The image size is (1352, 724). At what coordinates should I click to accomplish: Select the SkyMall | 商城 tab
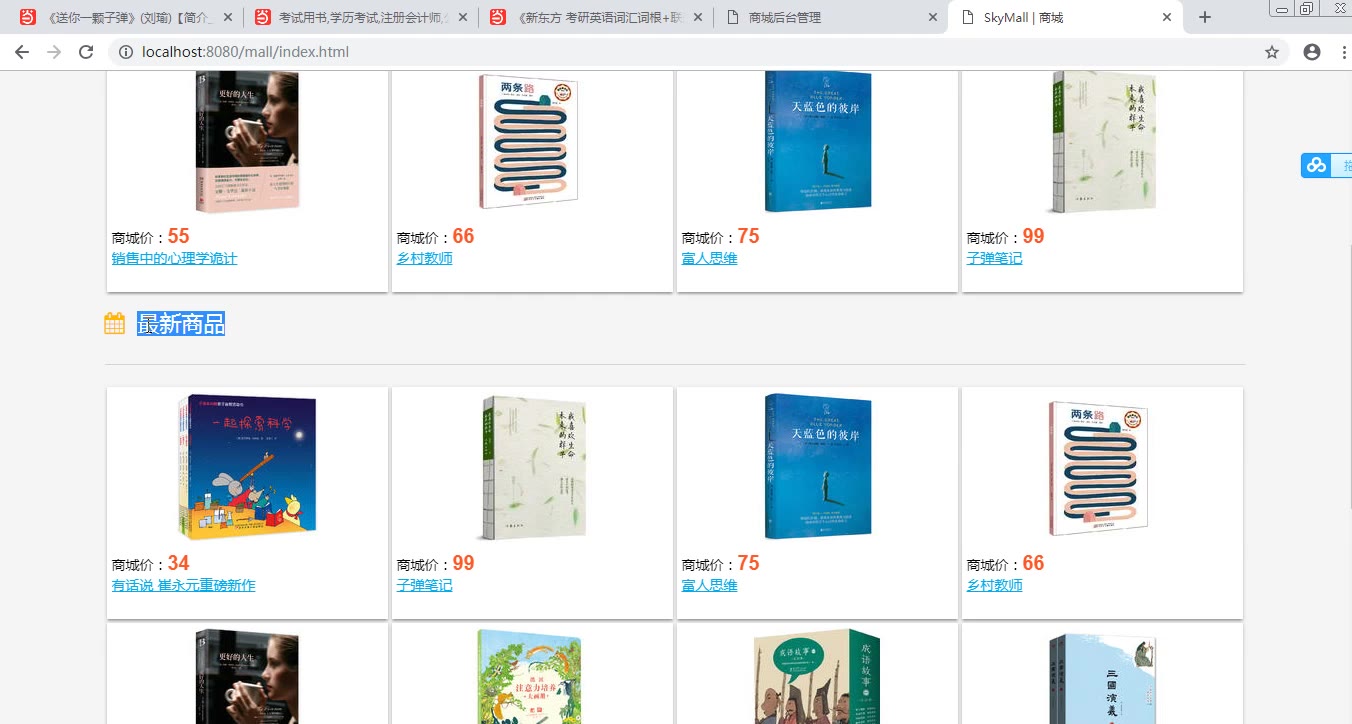point(1065,17)
